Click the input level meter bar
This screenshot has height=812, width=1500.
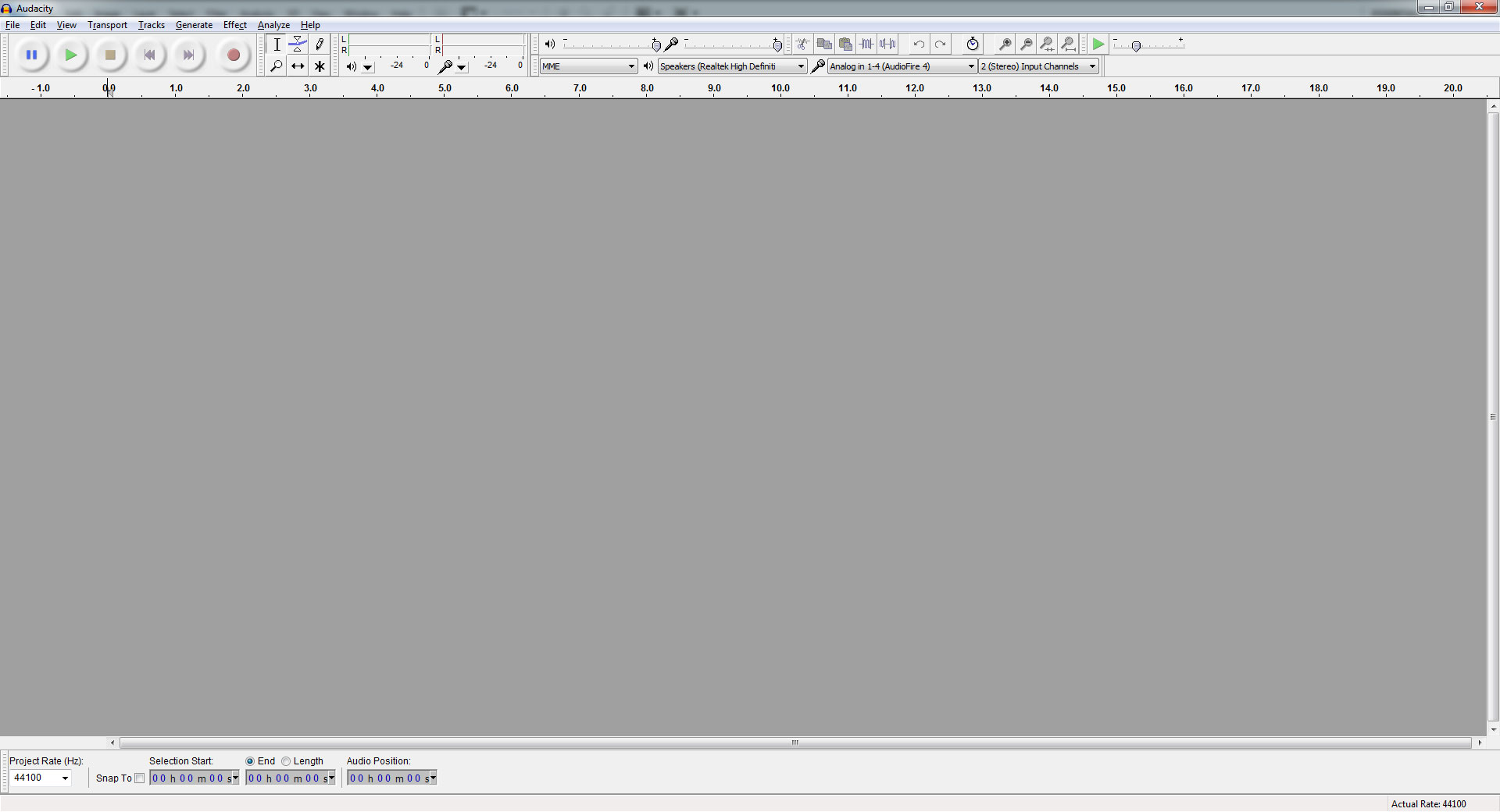483,45
